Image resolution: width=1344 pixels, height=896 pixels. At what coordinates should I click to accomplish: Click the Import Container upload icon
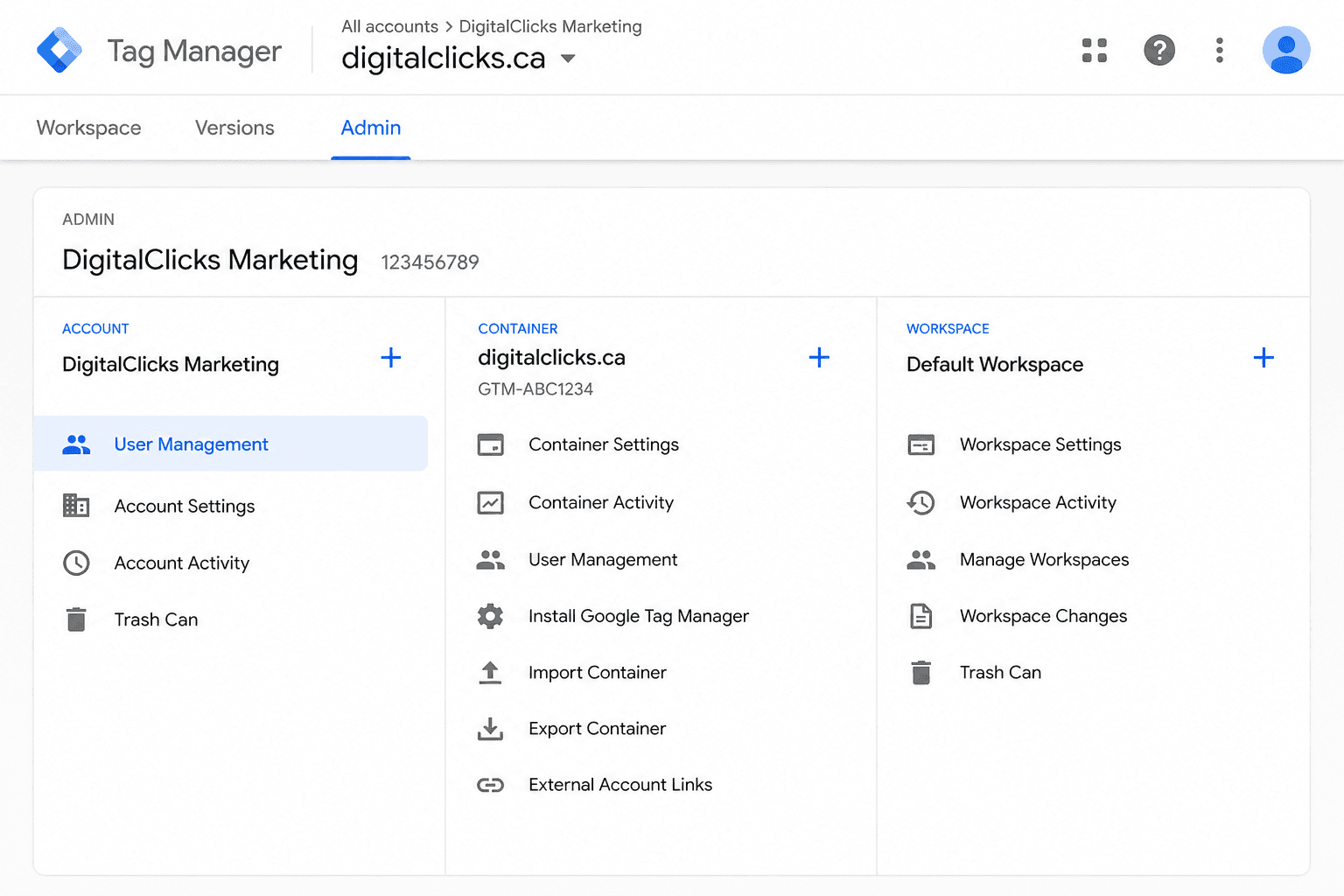click(x=490, y=672)
